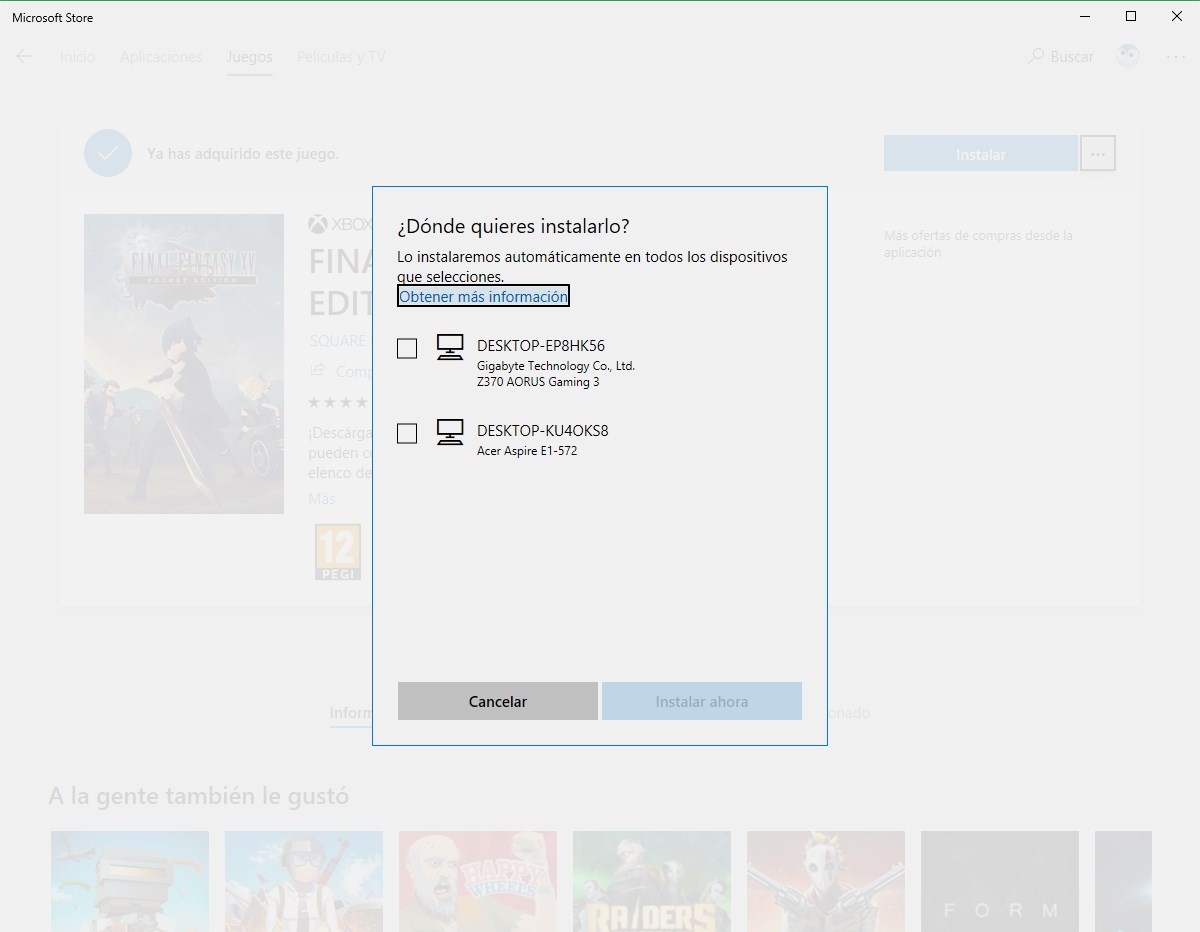Click the DESKTOP-EP8HK56 computer icon
Image resolution: width=1200 pixels, height=932 pixels.
(x=450, y=347)
